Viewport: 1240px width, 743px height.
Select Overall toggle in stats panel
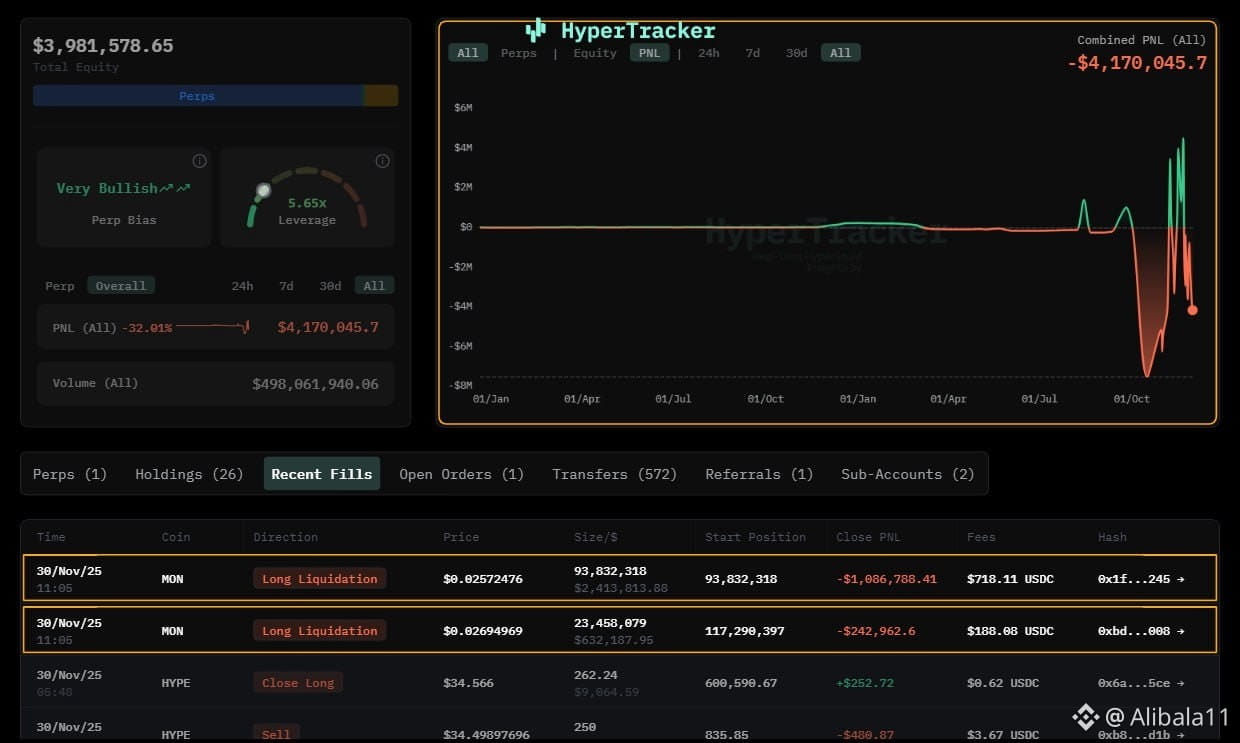(x=121, y=286)
